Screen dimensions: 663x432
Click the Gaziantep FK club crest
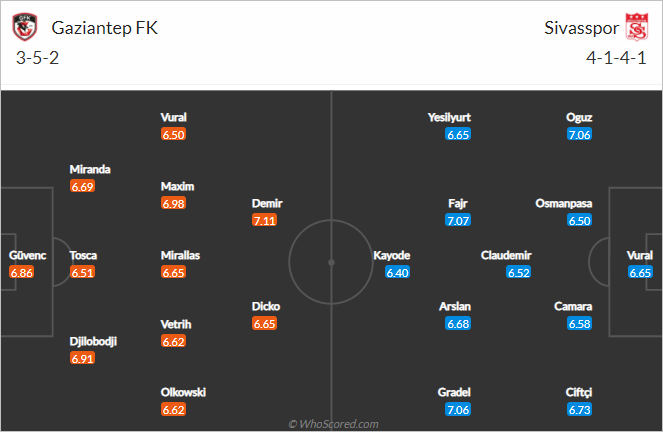pos(25,27)
